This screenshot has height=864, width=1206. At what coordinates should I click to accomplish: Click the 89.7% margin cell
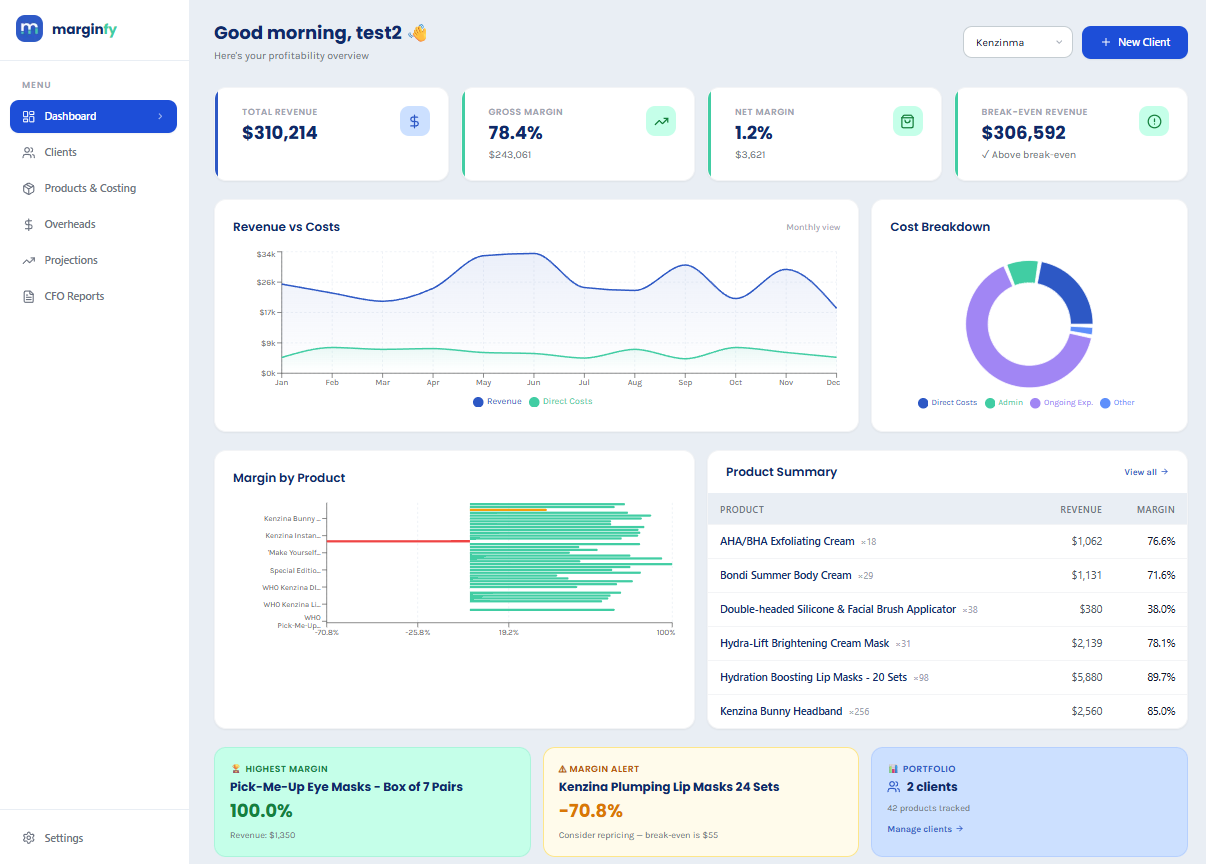1161,677
